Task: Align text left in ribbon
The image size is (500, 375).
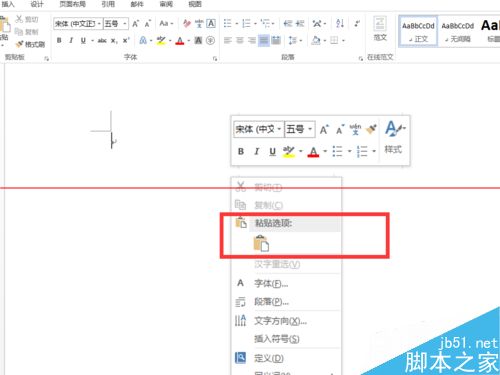Action: [228, 41]
